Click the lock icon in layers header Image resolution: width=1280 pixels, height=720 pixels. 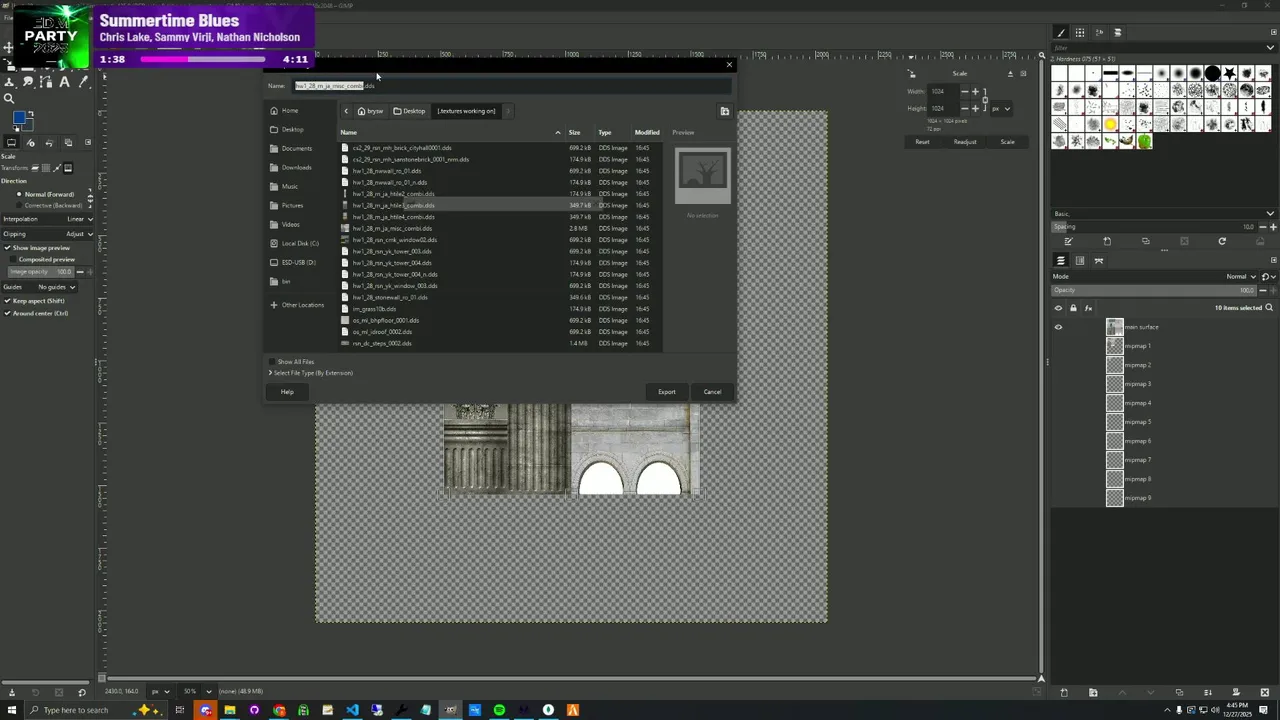(1073, 308)
